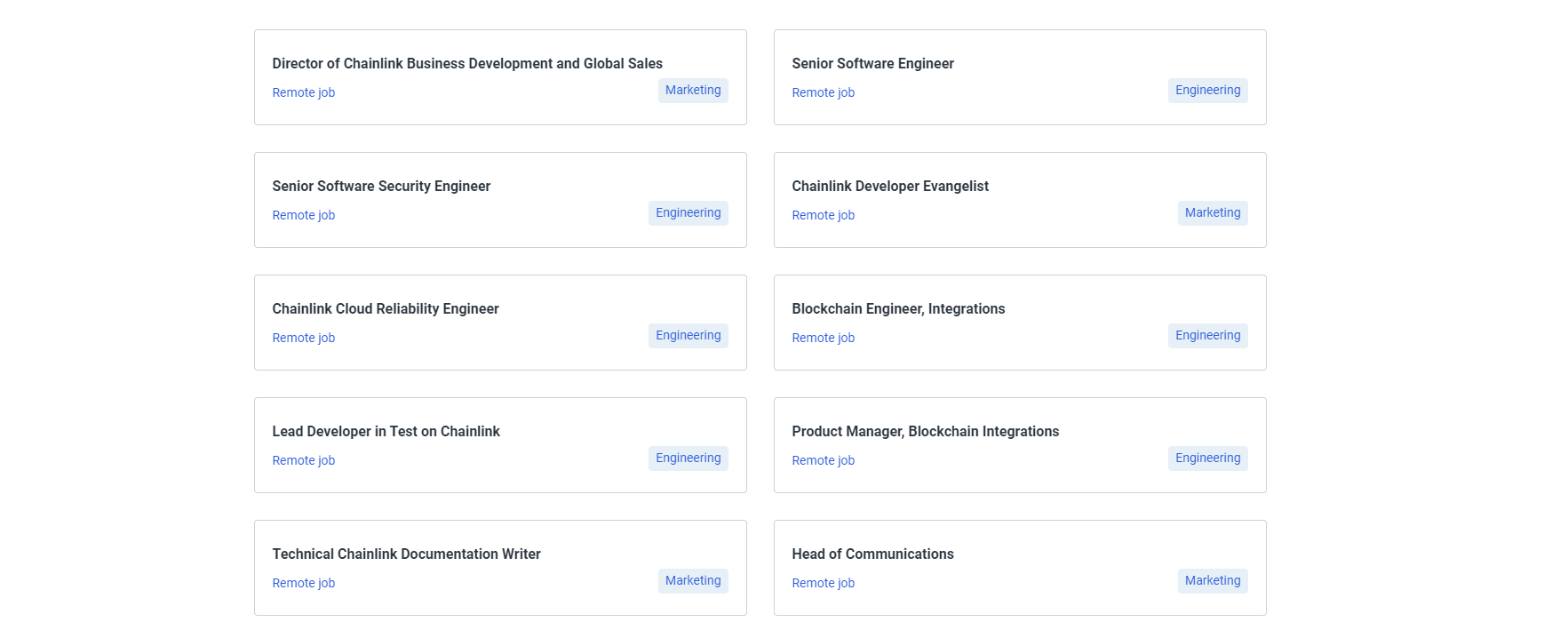The width and height of the screenshot is (1568, 630).
Task: Click Engineering tag on Senior Software Engineer card
Action: pos(1207,91)
